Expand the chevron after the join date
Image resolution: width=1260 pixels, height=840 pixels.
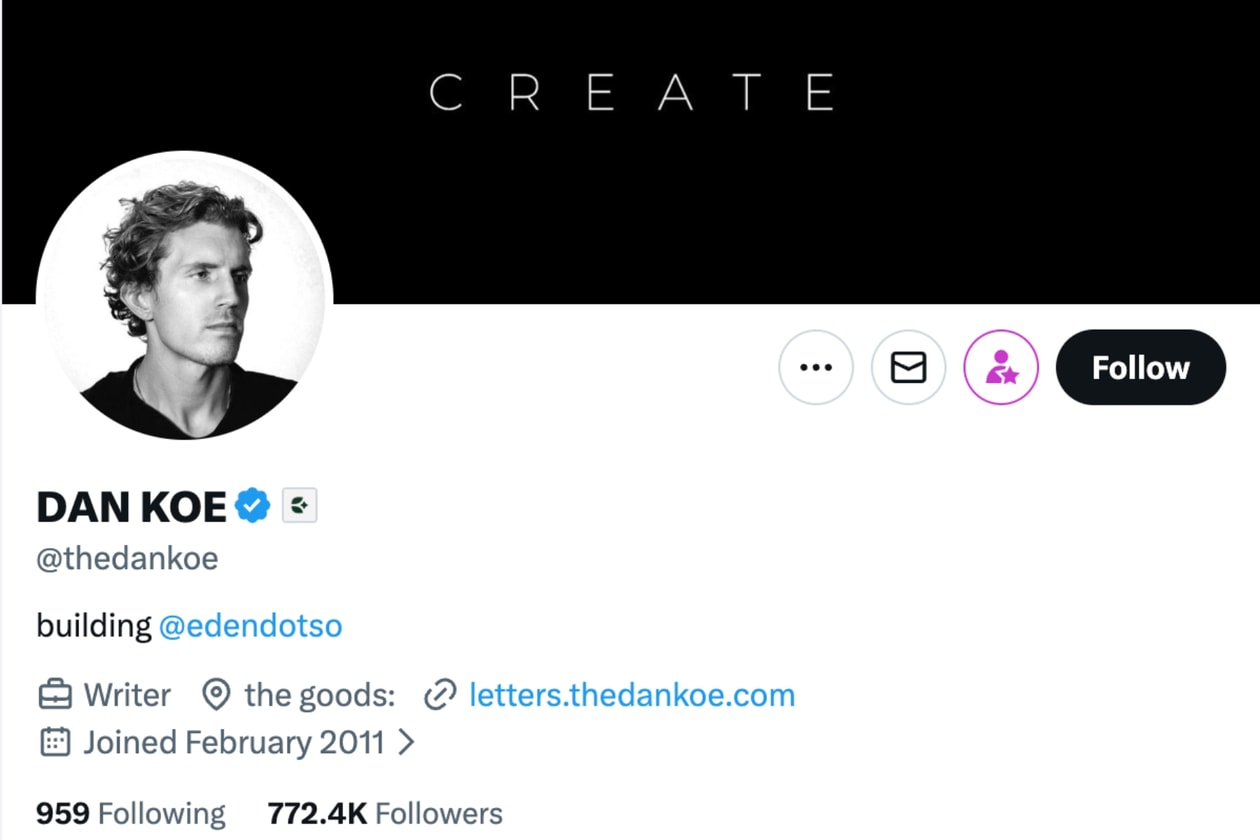[406, 742]
